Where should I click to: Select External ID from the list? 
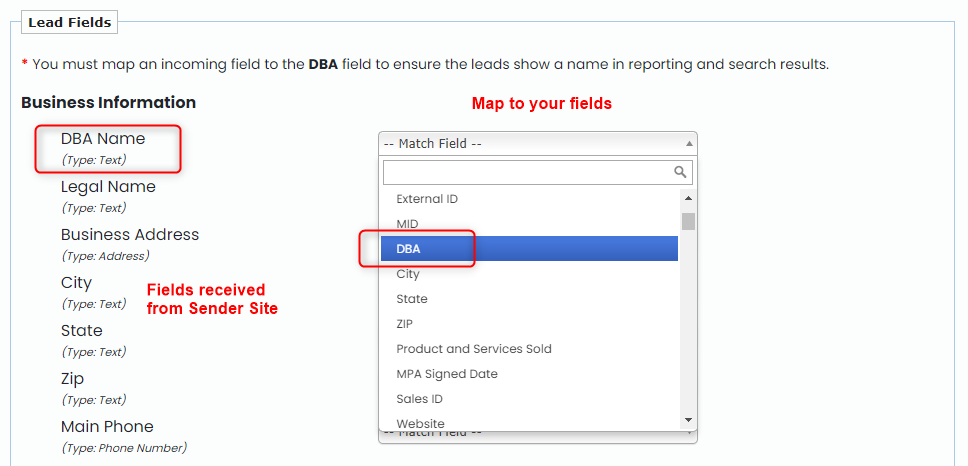coord(529,199)
